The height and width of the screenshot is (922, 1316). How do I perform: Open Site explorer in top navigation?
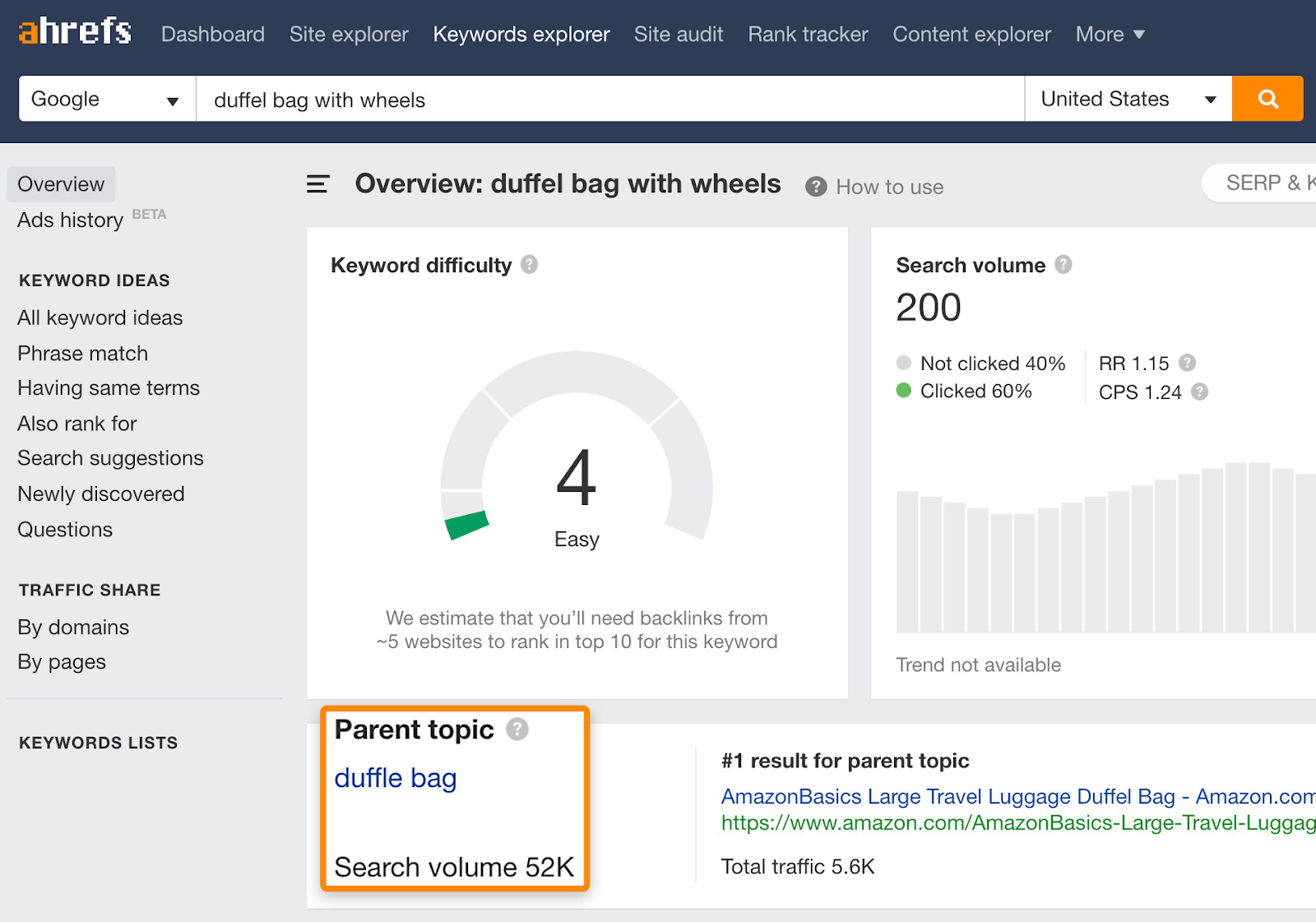pos(349,35)
